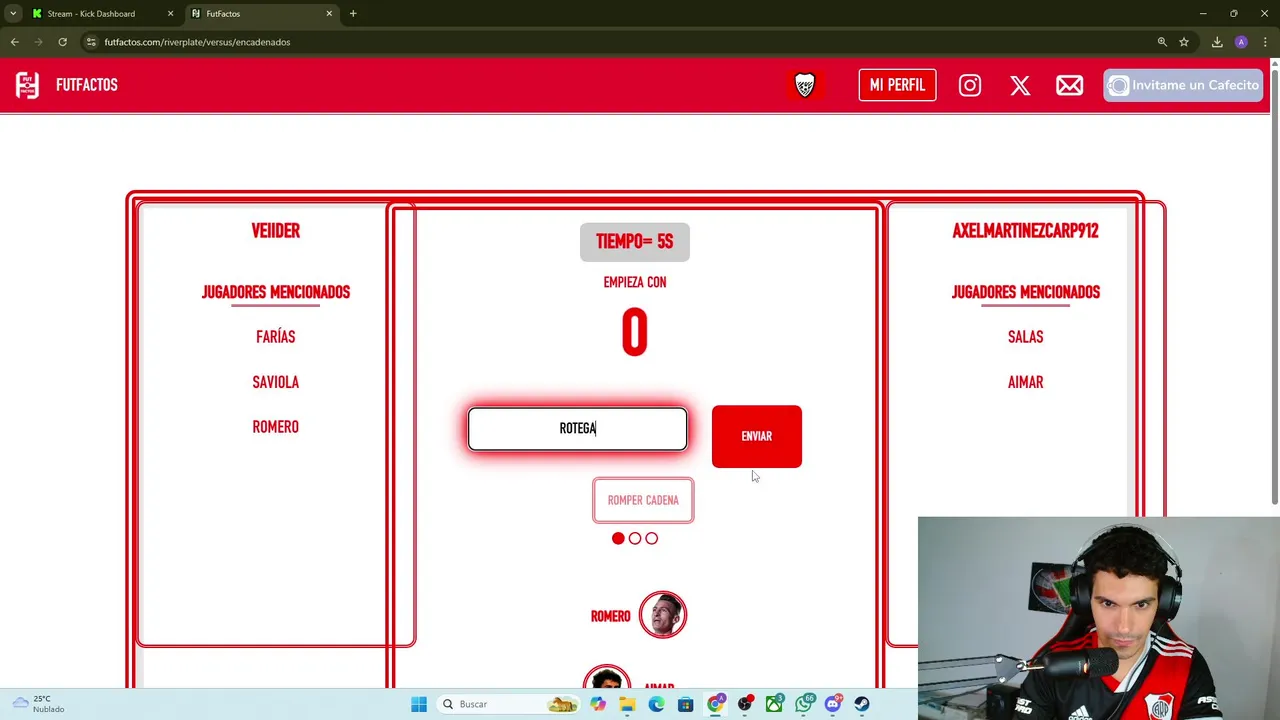
Task: Click the browser back arrow
Action: 14,42
